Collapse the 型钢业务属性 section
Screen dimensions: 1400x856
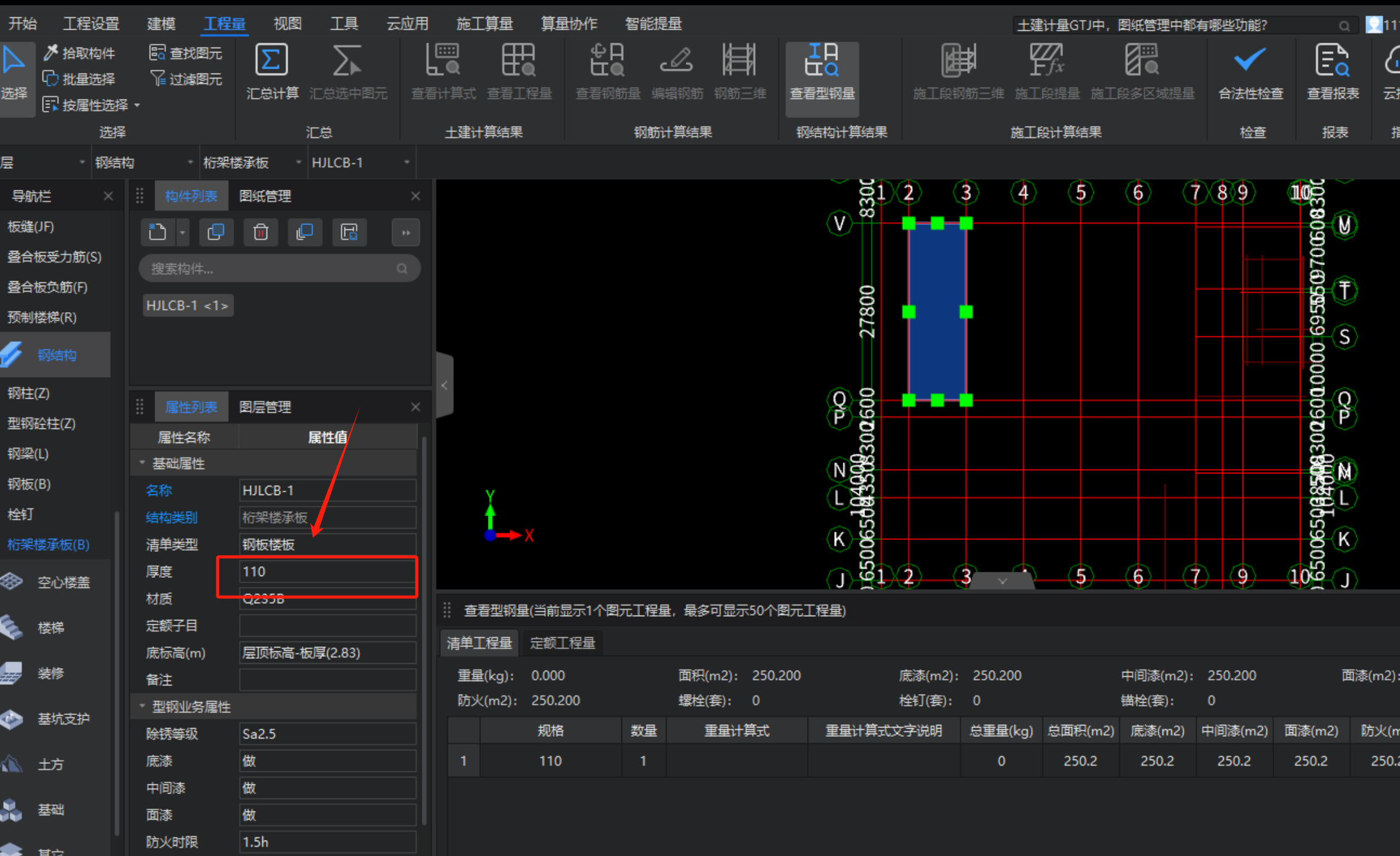point(142,706)
